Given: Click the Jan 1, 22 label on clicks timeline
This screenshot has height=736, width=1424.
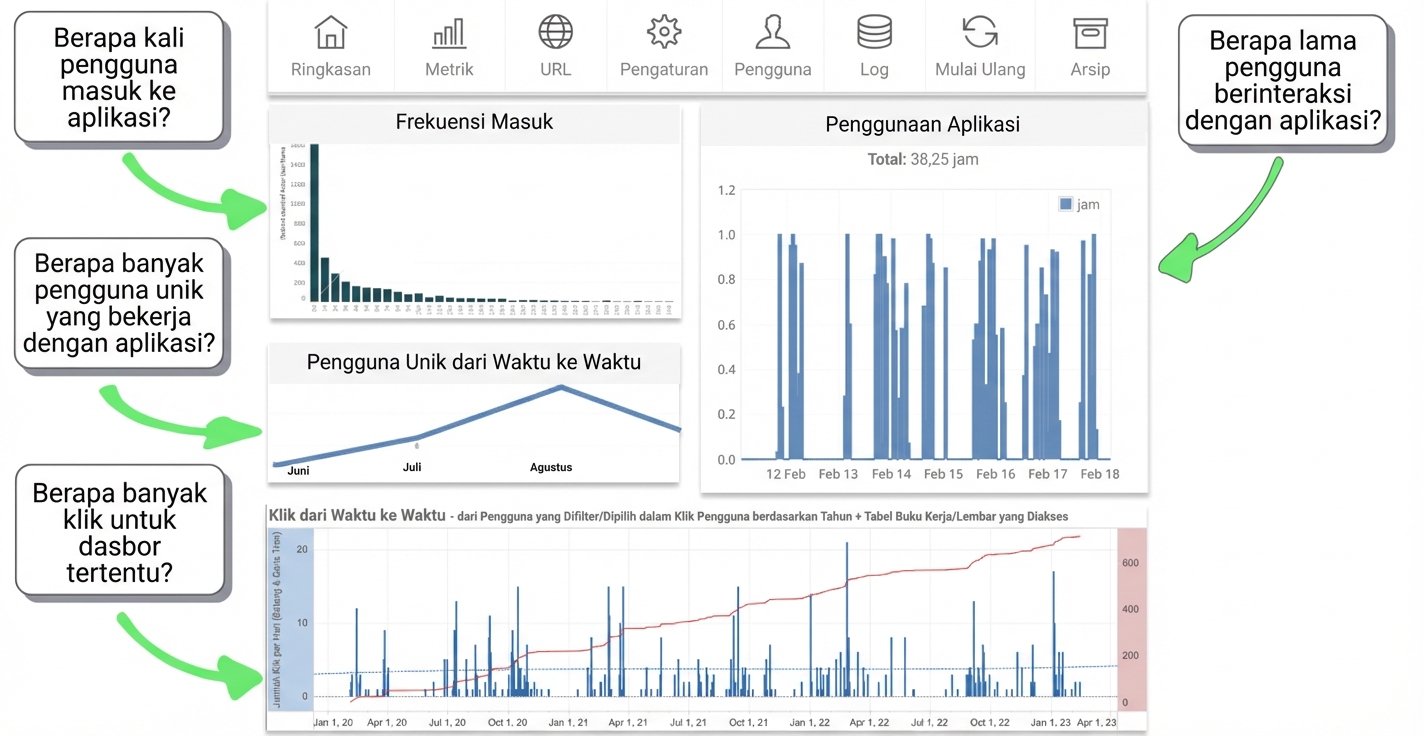Looking at the screenshot, I should (x=810, y=722).
